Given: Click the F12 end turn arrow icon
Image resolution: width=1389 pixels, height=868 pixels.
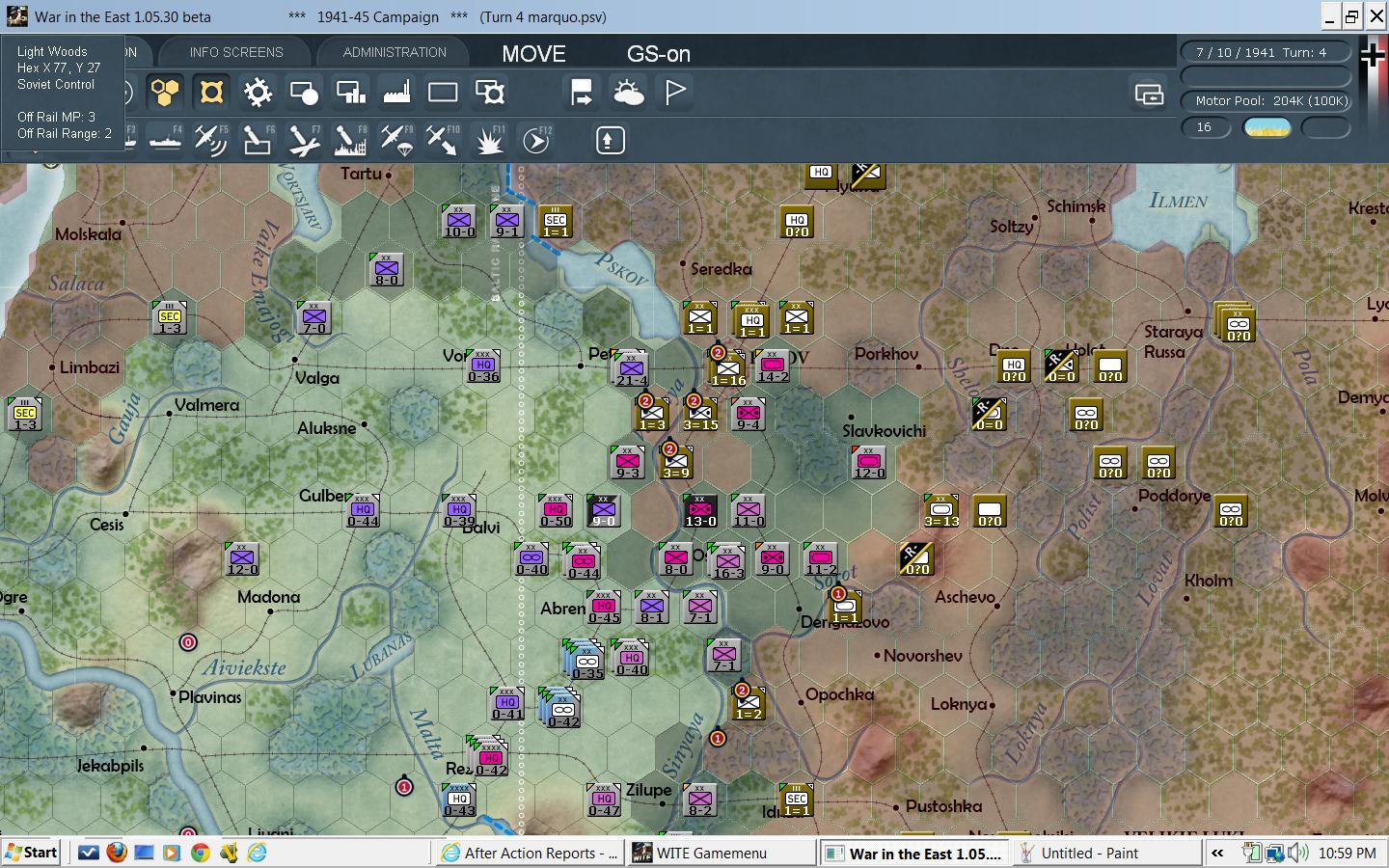Looking at the screenshot, I should point(535,141).
